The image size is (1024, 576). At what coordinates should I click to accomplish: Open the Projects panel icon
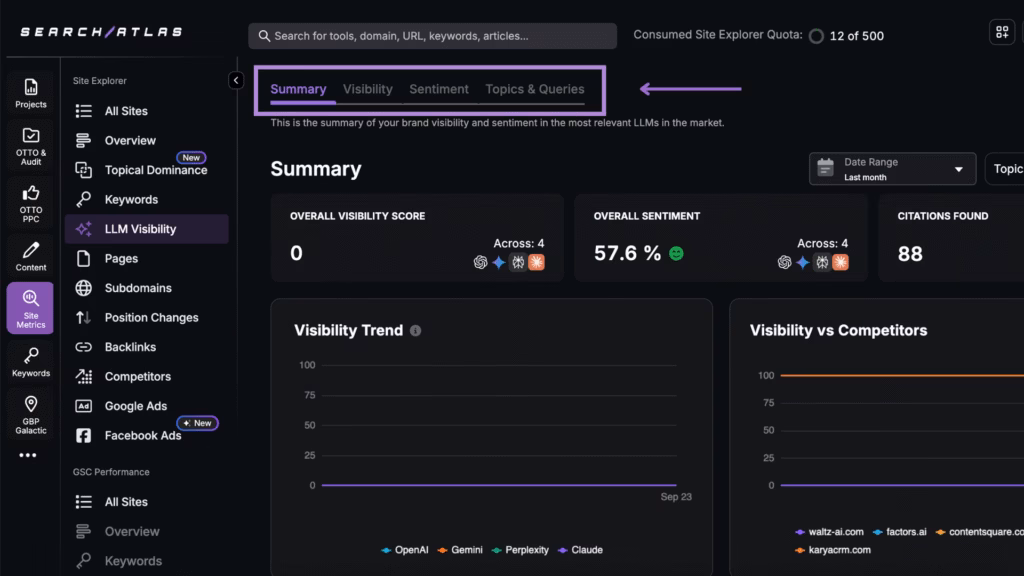pyautogui.click(x=30, y=88)
